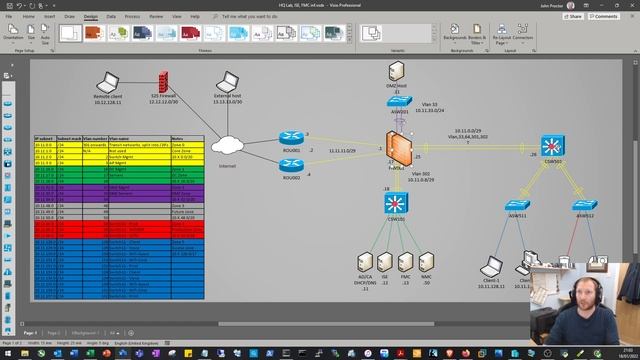Image resolution: width=640 pixels, height=360 pixels.
Task: Click the horizontal scrollbar thumb
Action: (326, 324)
